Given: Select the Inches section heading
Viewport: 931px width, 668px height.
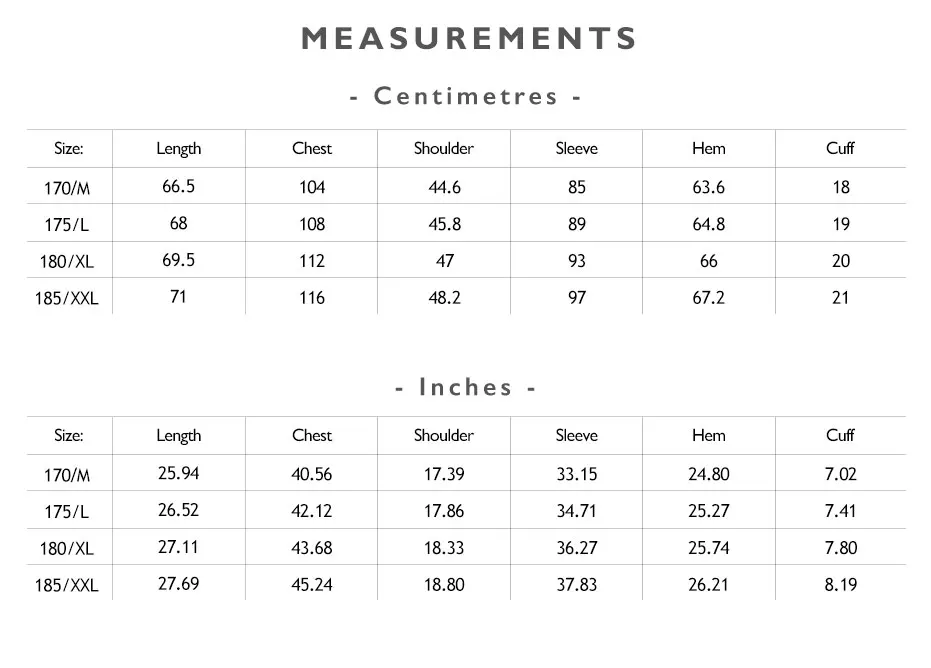Looking at the screenshot, I should pyautogui.click(x=466, y=387).
